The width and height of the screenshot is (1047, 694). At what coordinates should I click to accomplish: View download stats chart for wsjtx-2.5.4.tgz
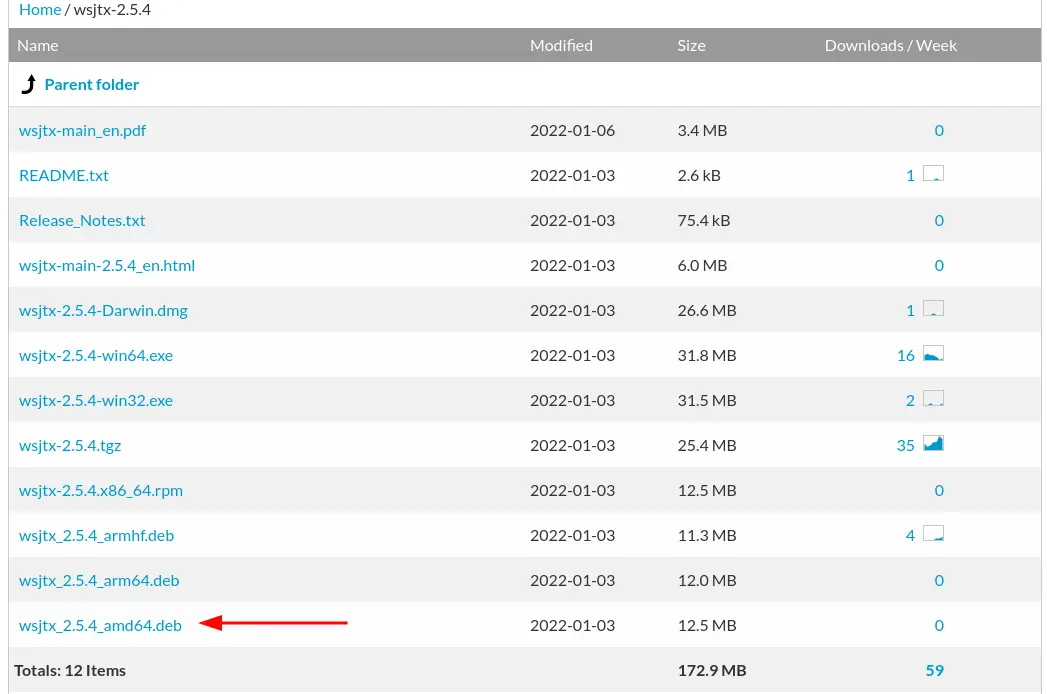pos(933,444)
